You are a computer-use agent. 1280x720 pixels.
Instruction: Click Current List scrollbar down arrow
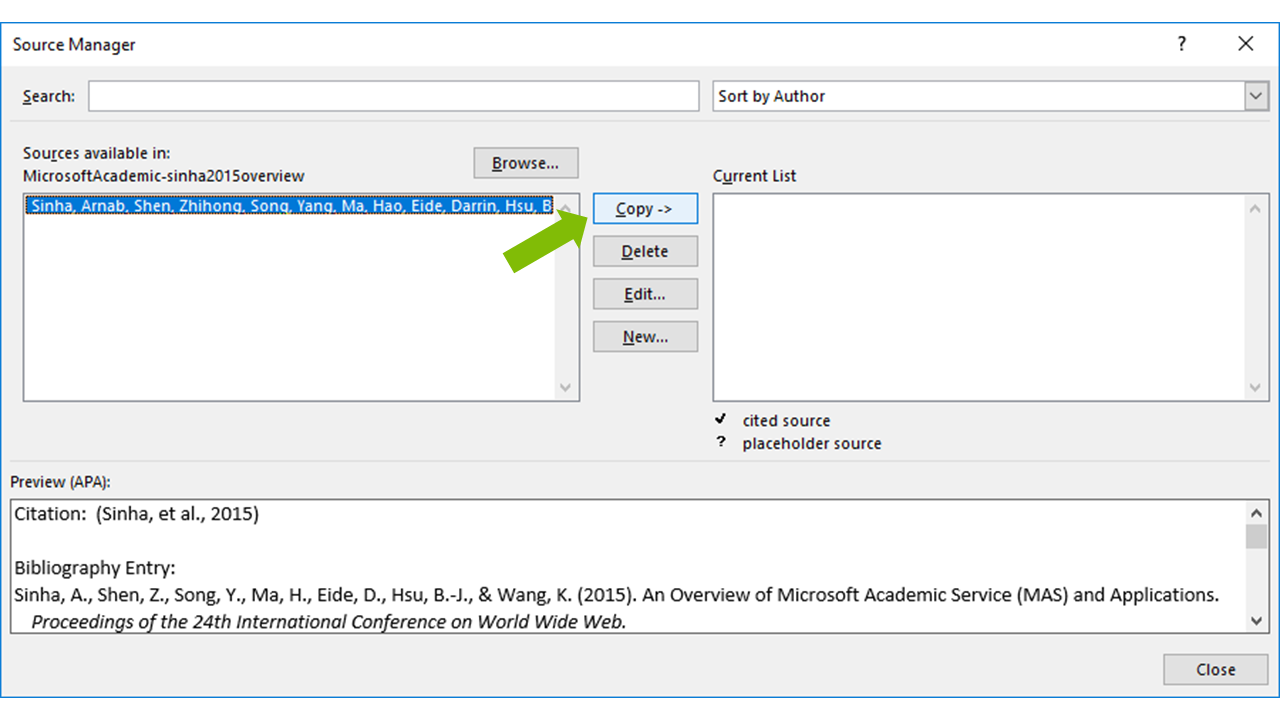[x=1257, y=388]
